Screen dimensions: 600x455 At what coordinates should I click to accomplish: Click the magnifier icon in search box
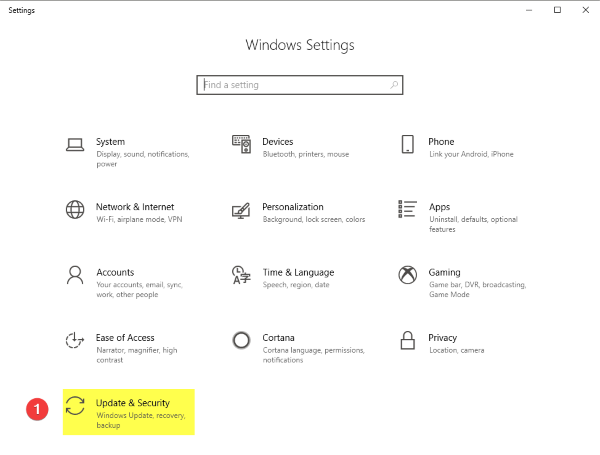point(394,85)
